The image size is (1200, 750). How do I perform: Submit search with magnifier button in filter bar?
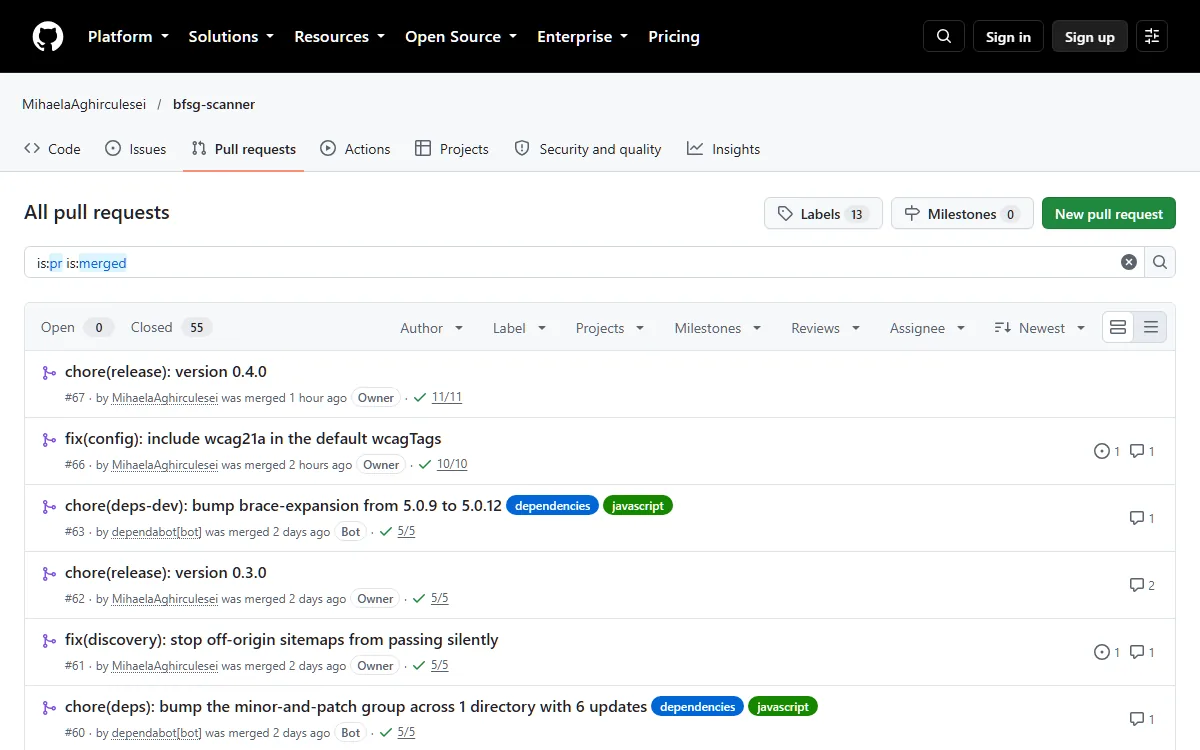point(1160,262)
